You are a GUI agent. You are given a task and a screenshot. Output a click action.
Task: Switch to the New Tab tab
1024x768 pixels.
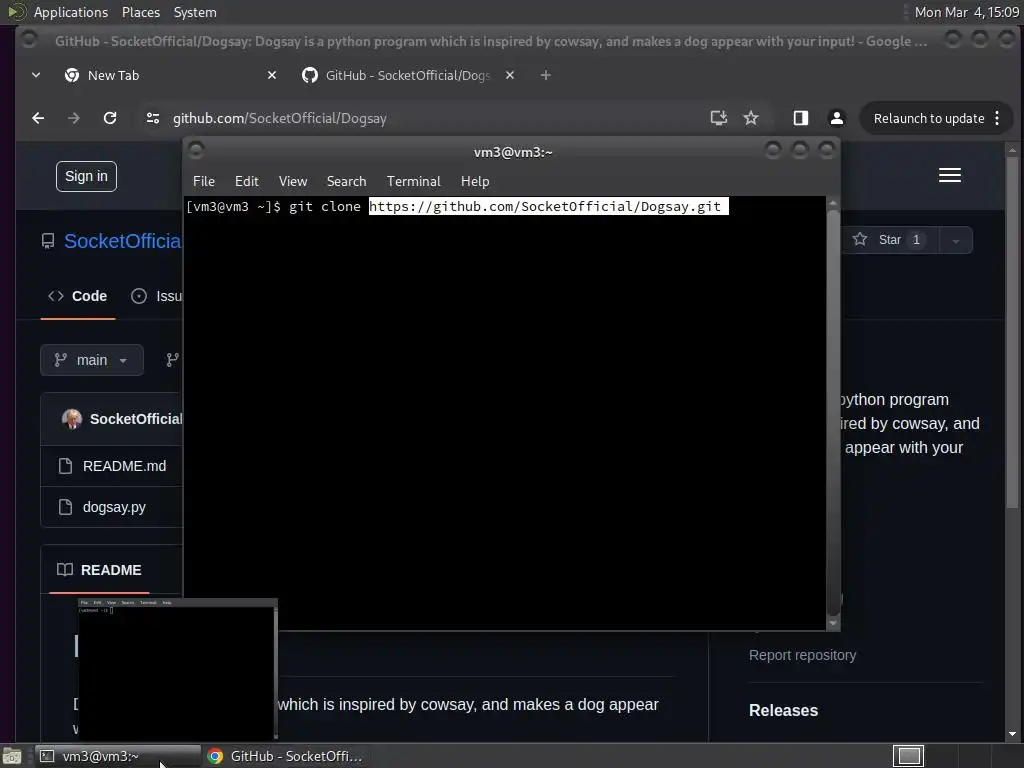pos(170,75)
